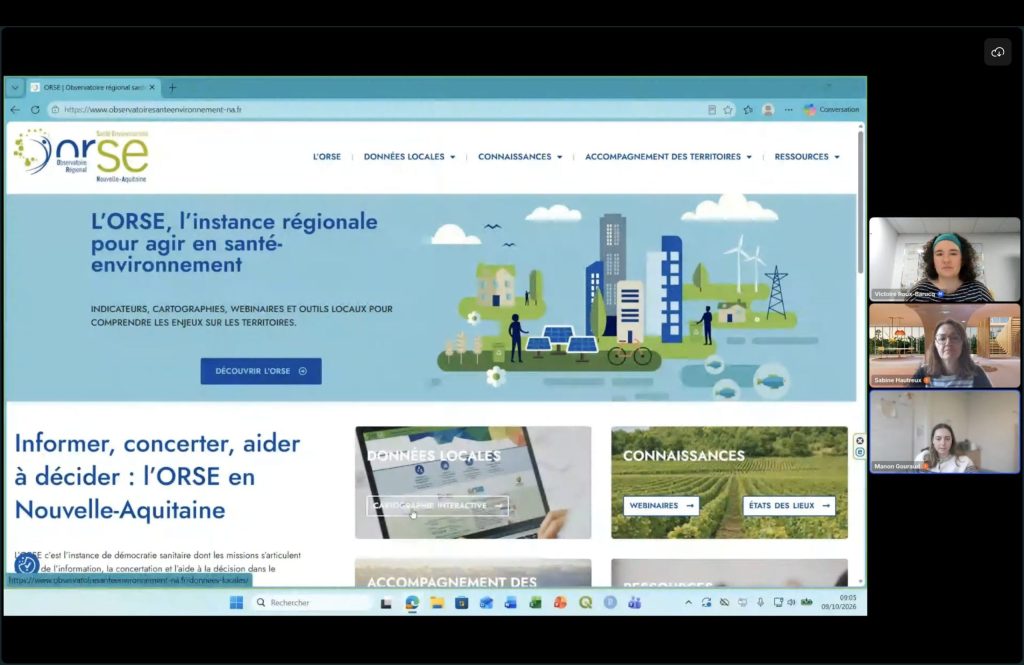Expand Accompagnement des territoires menu
Image resolution: width=1024 pixels, height=665 pixels.
[x=668, y=157]
